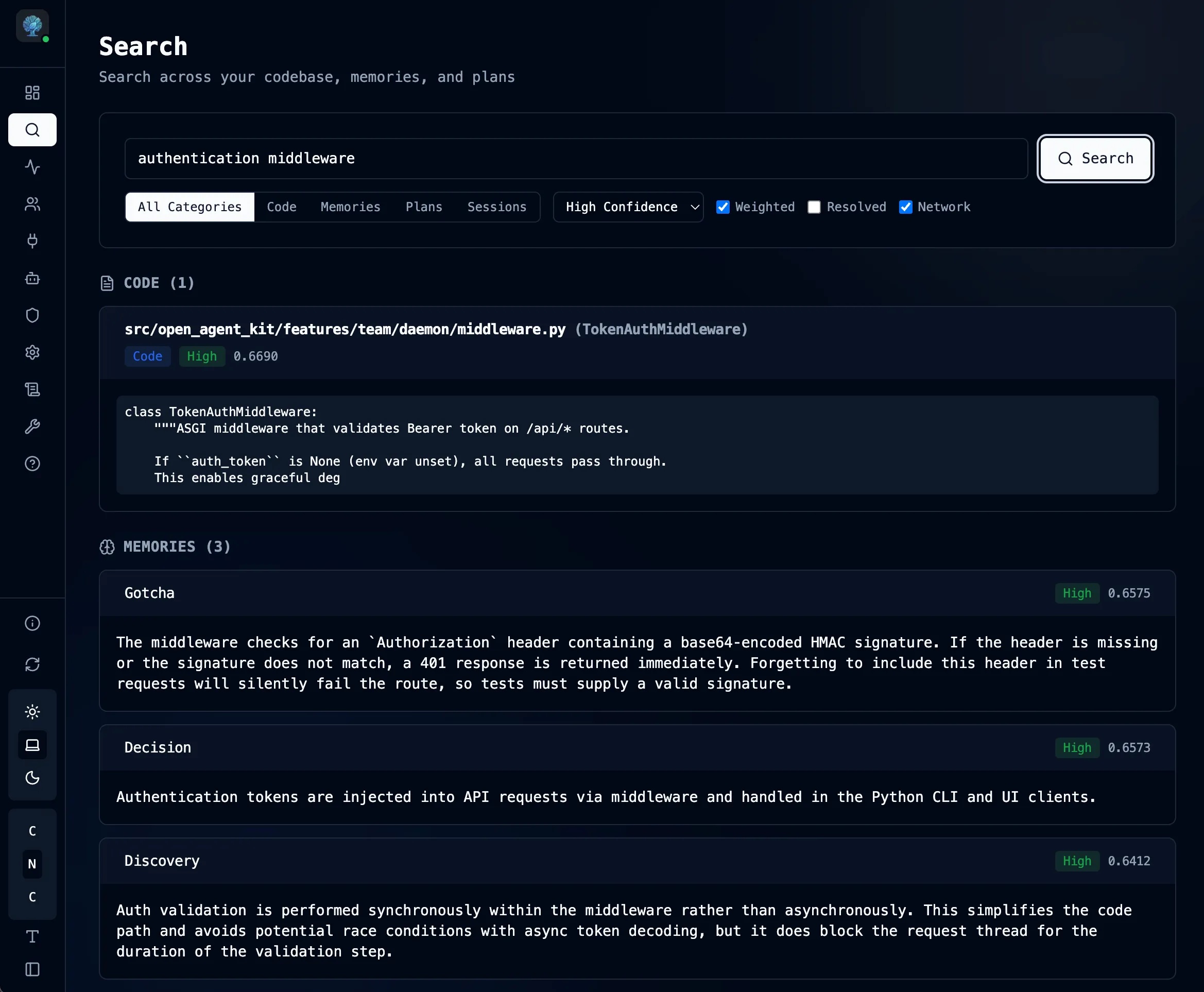Switch to the Memories category tab

[x=350, y=207]
